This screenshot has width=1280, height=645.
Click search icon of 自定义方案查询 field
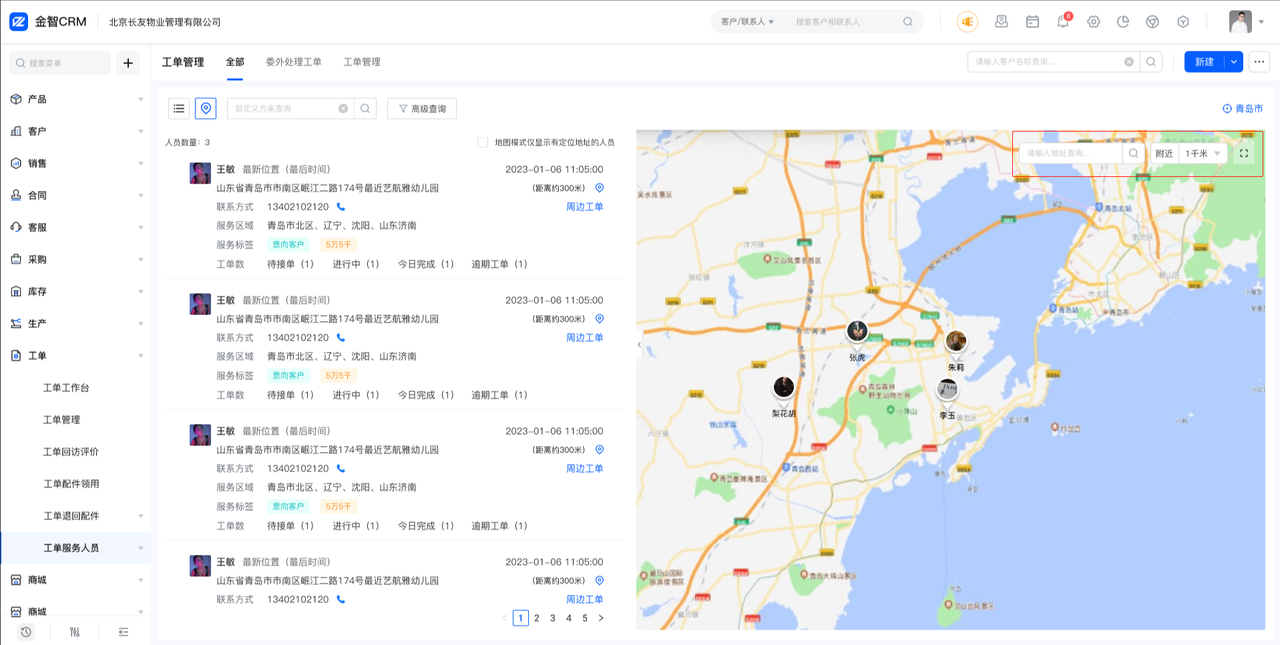(365, 108)
